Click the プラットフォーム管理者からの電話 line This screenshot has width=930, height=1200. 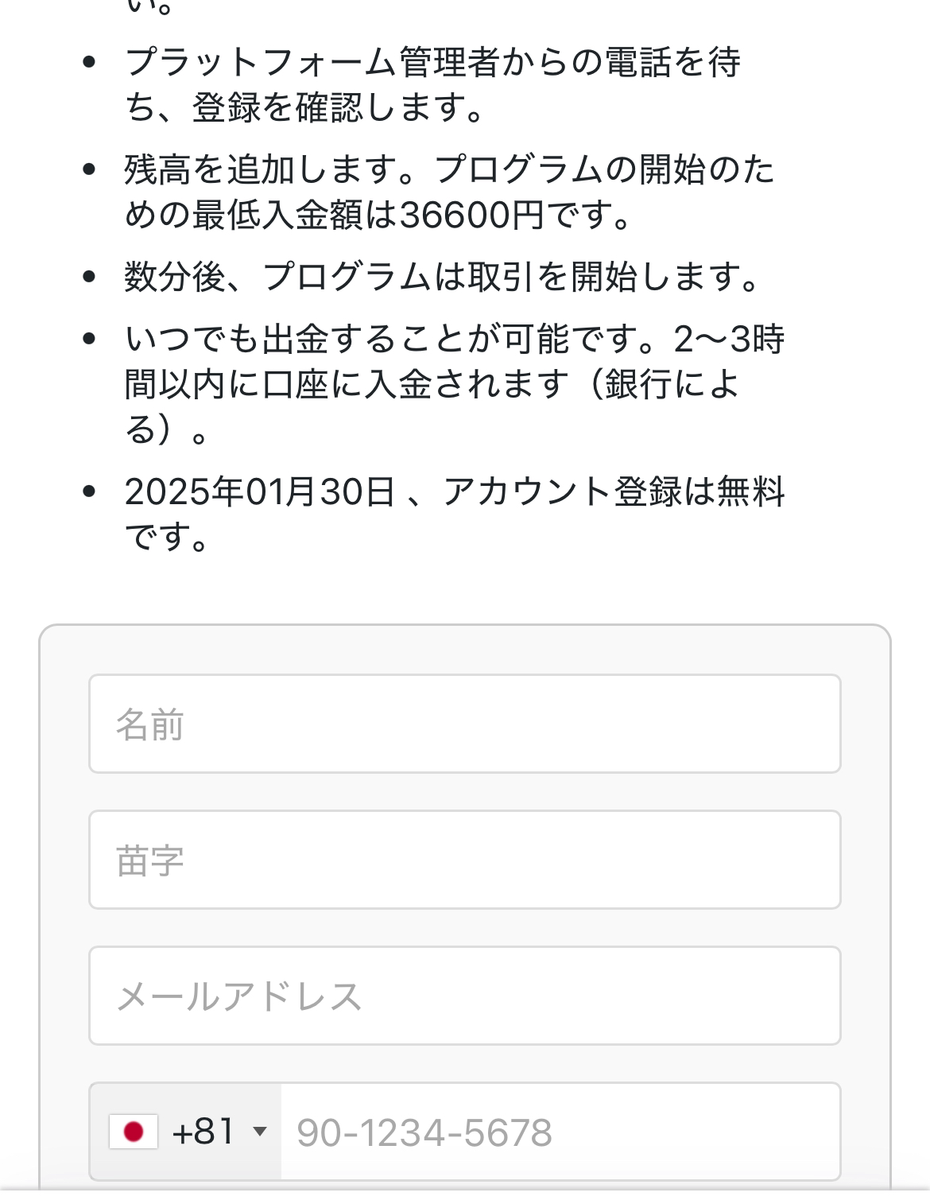pos(432,63)
